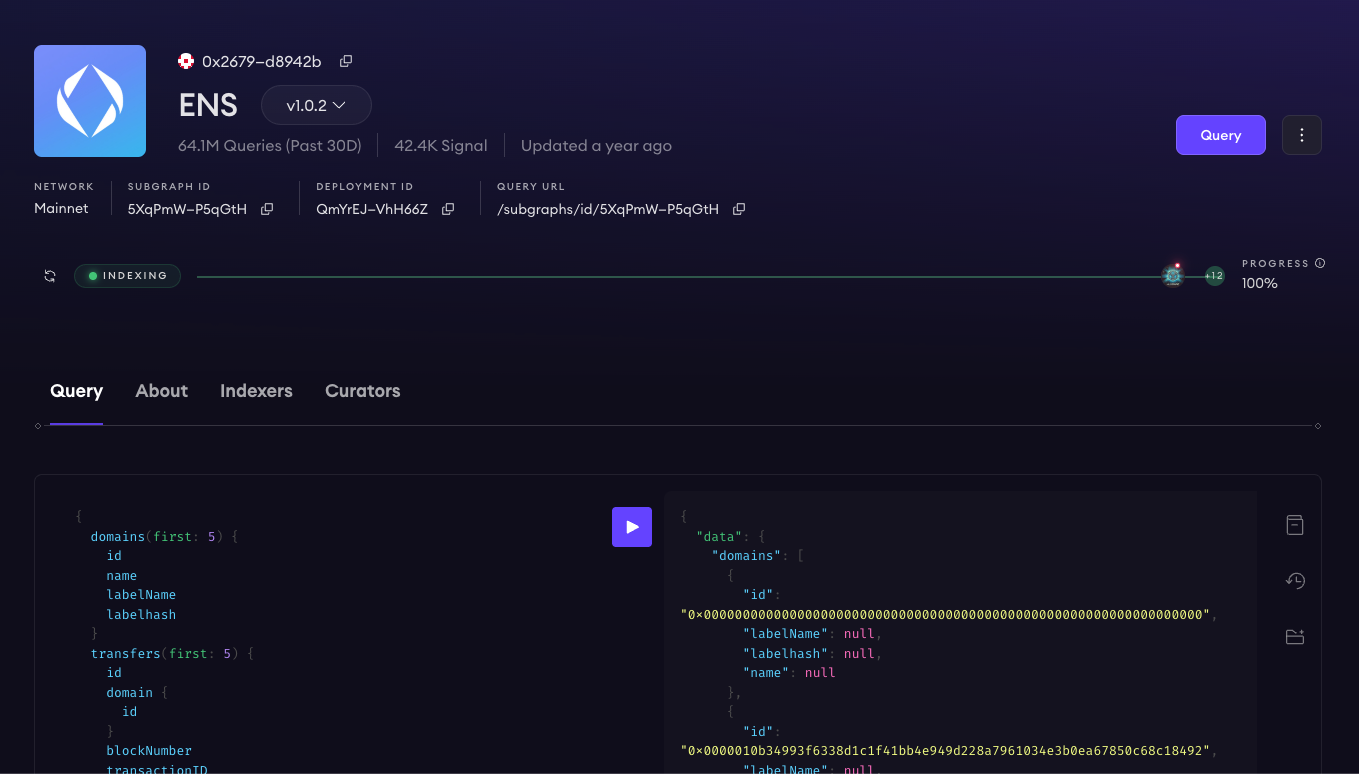
Task: Click the ENS subgraph title
Action: [208, 105]
